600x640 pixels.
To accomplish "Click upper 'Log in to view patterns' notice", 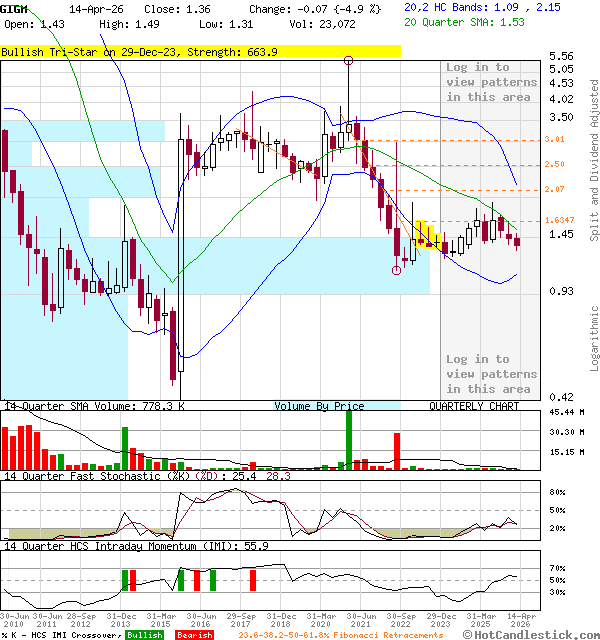I will click(x=490, y=82).
